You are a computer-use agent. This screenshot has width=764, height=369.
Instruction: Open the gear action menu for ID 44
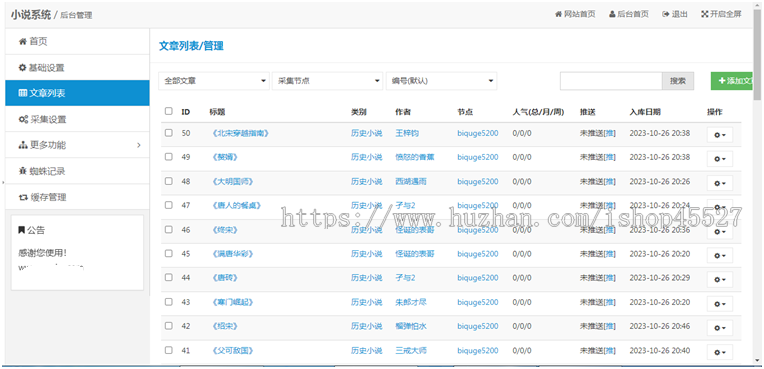click(x=720, y=279)
